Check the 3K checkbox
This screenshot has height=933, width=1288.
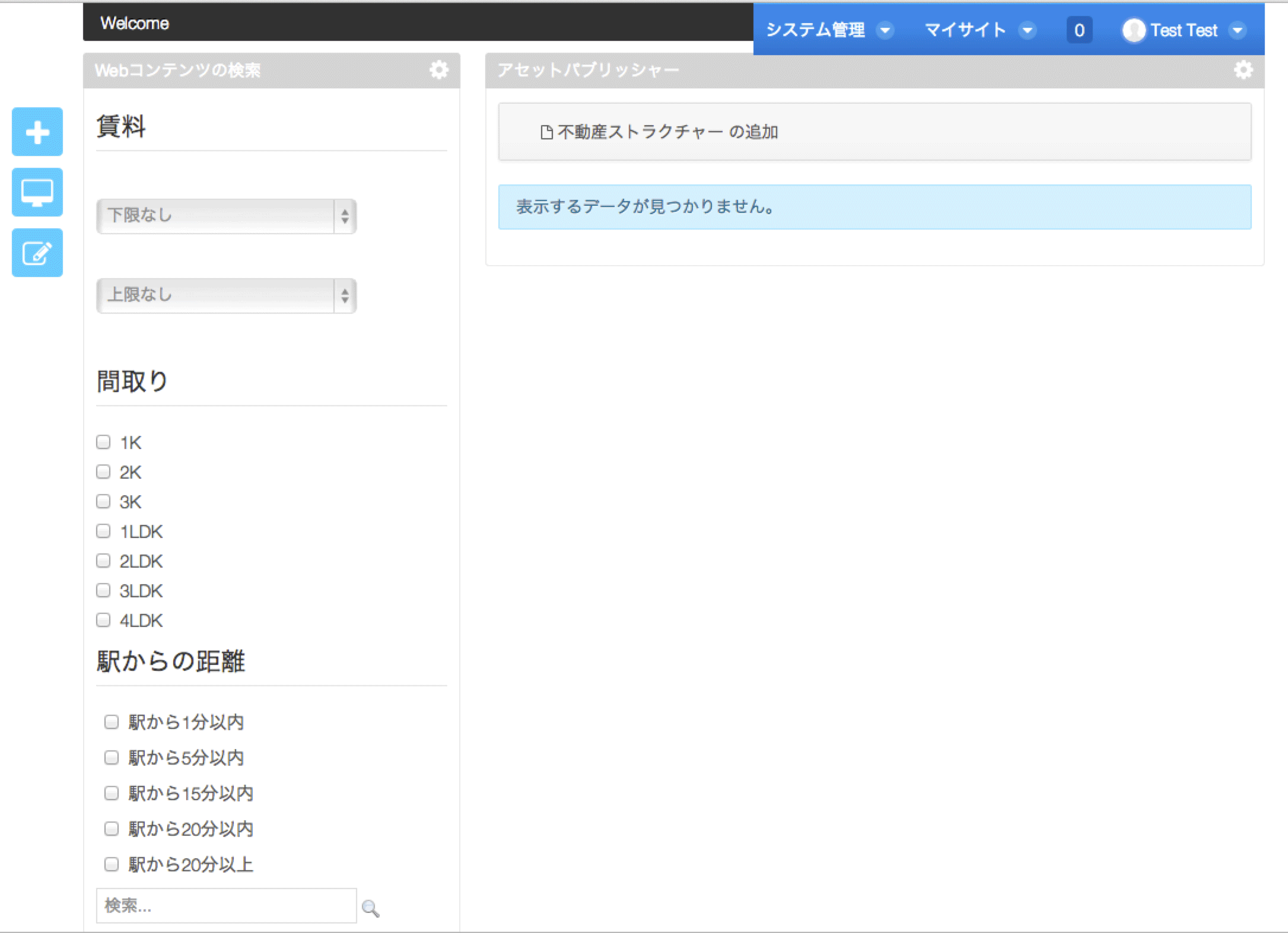click(103, 501)
